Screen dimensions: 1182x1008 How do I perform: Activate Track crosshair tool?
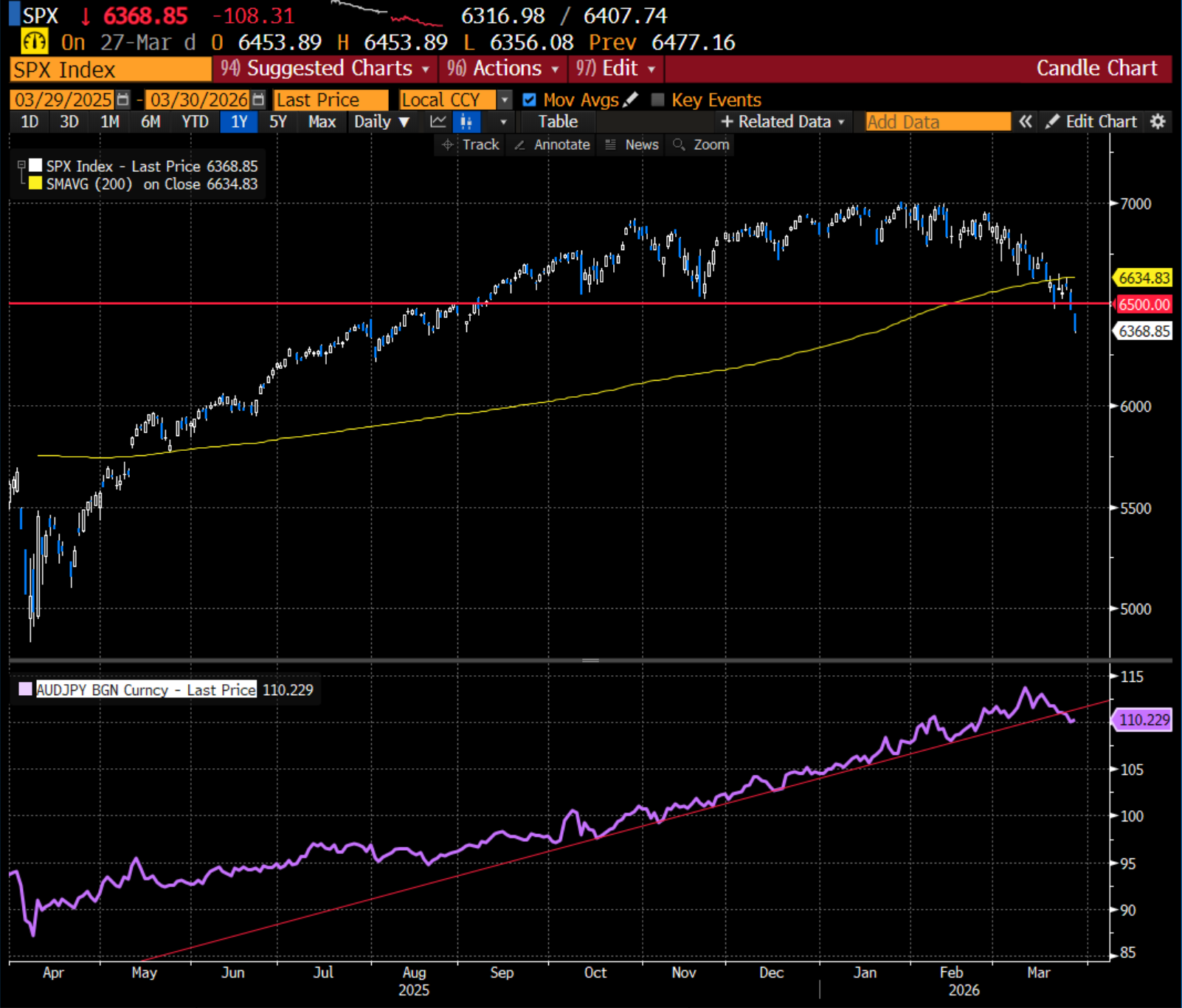click(471, 145)
